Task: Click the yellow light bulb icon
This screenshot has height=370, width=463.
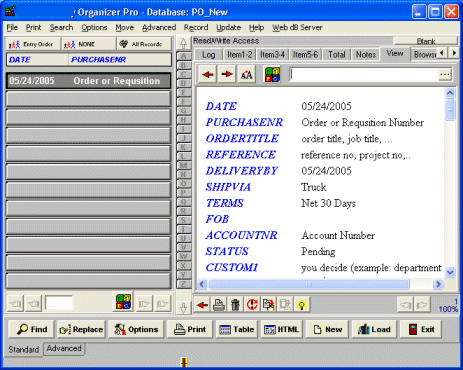Action: tap(302, 305)
